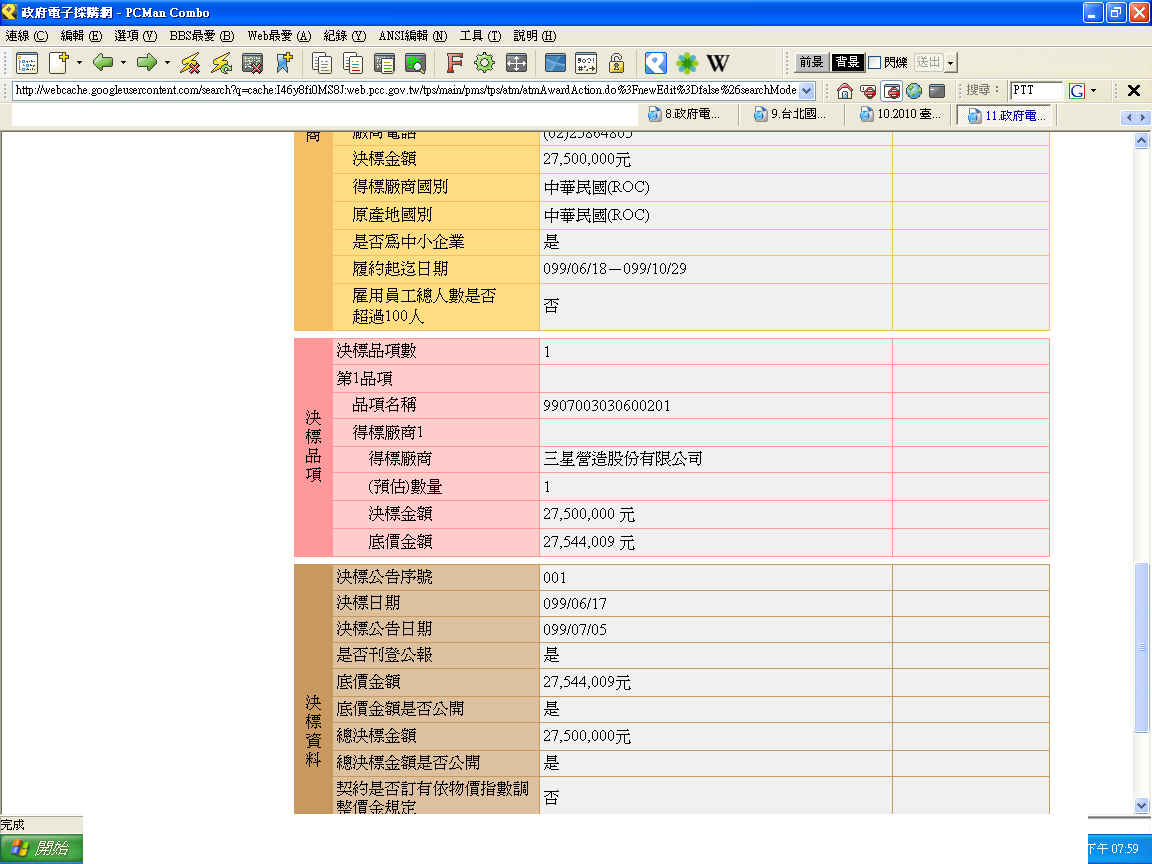Viewport: 1152px width, 864px height.
Task: Click the Windows 開始 Start button
Action: [42, 848]
